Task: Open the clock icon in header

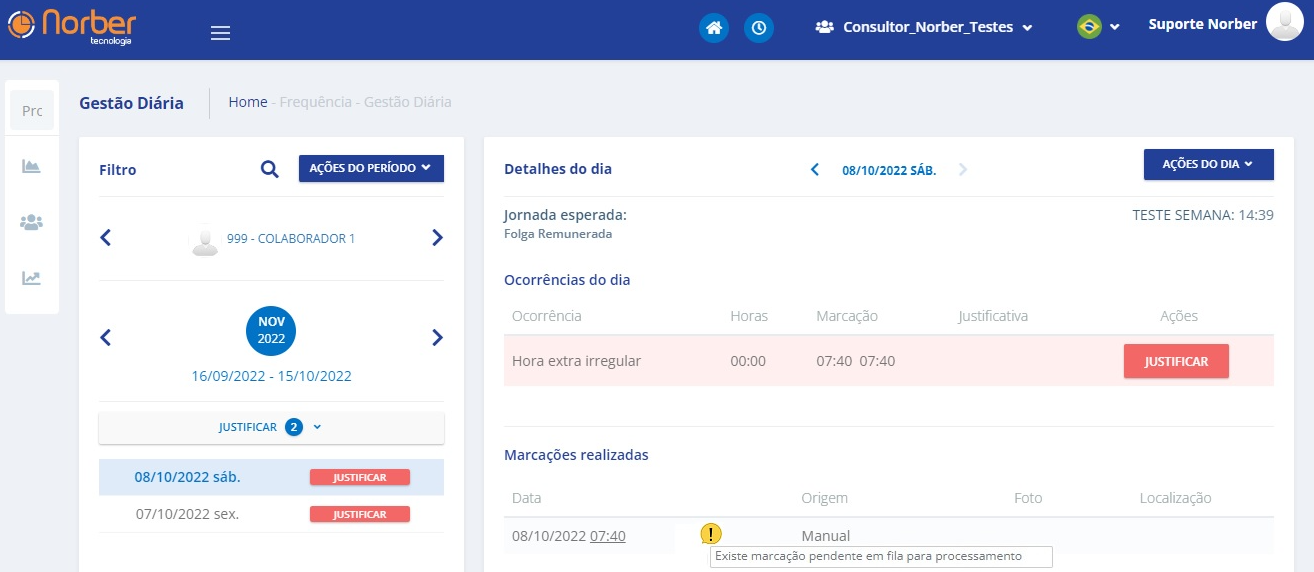Action: [759, 28]
